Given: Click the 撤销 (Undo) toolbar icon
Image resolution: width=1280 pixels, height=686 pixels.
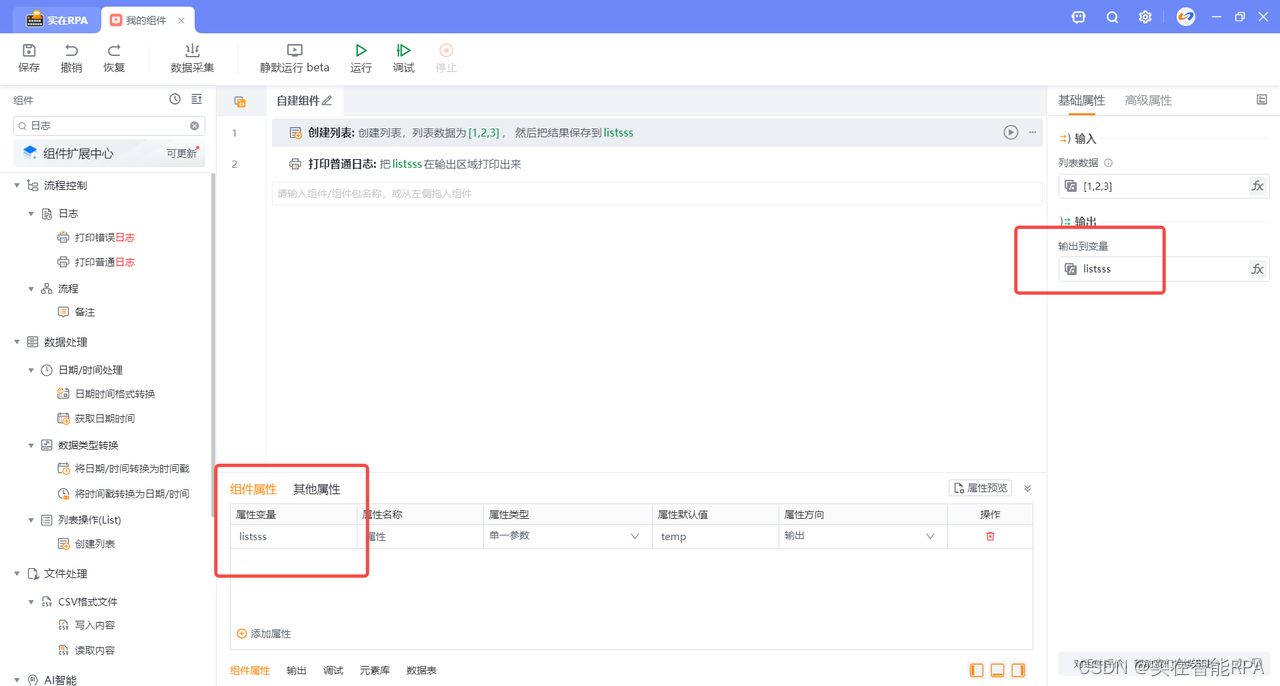Looking at the screenshot, I should tap(70, 51).
